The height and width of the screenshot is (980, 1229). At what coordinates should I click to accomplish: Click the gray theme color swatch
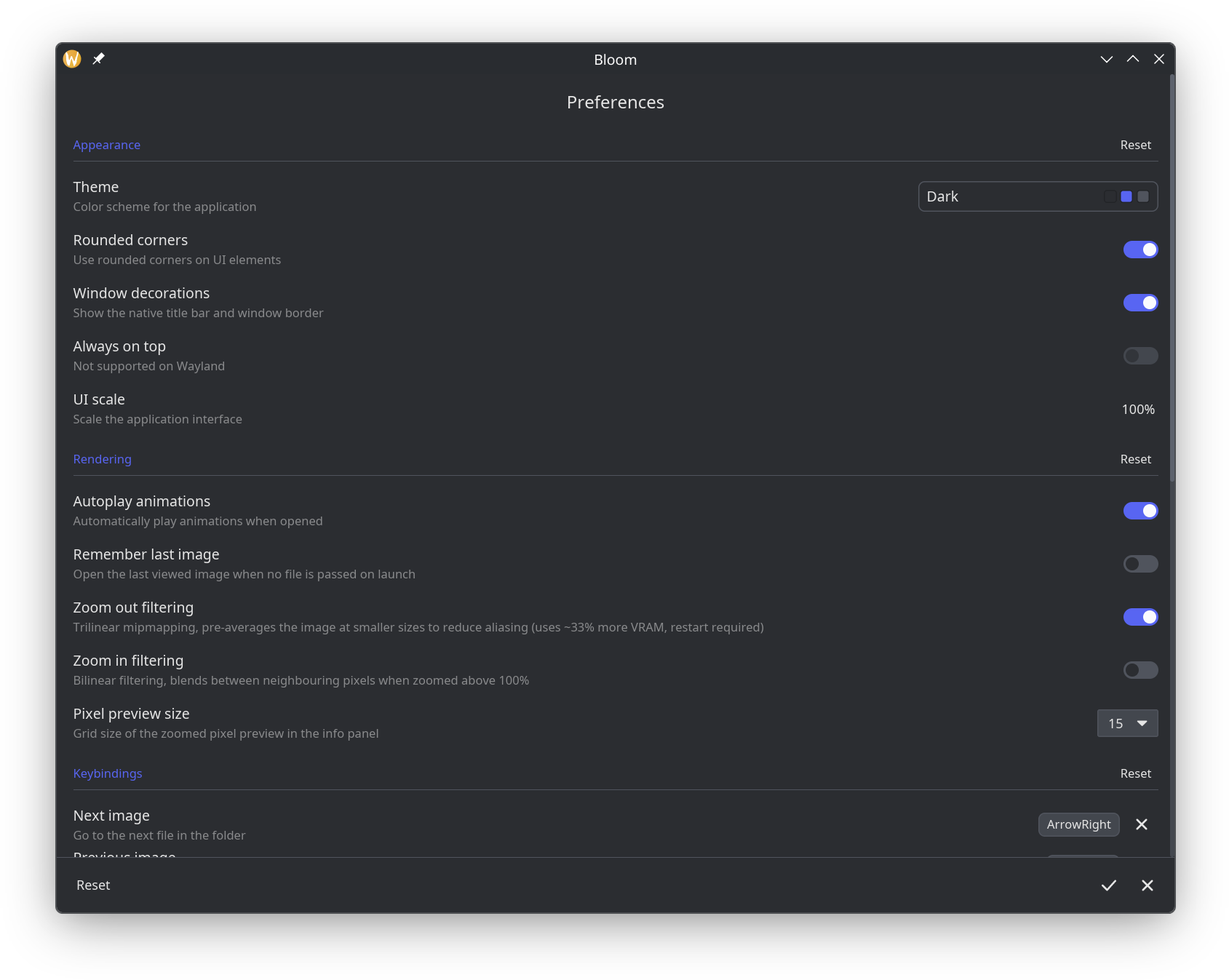point(1143,196)
